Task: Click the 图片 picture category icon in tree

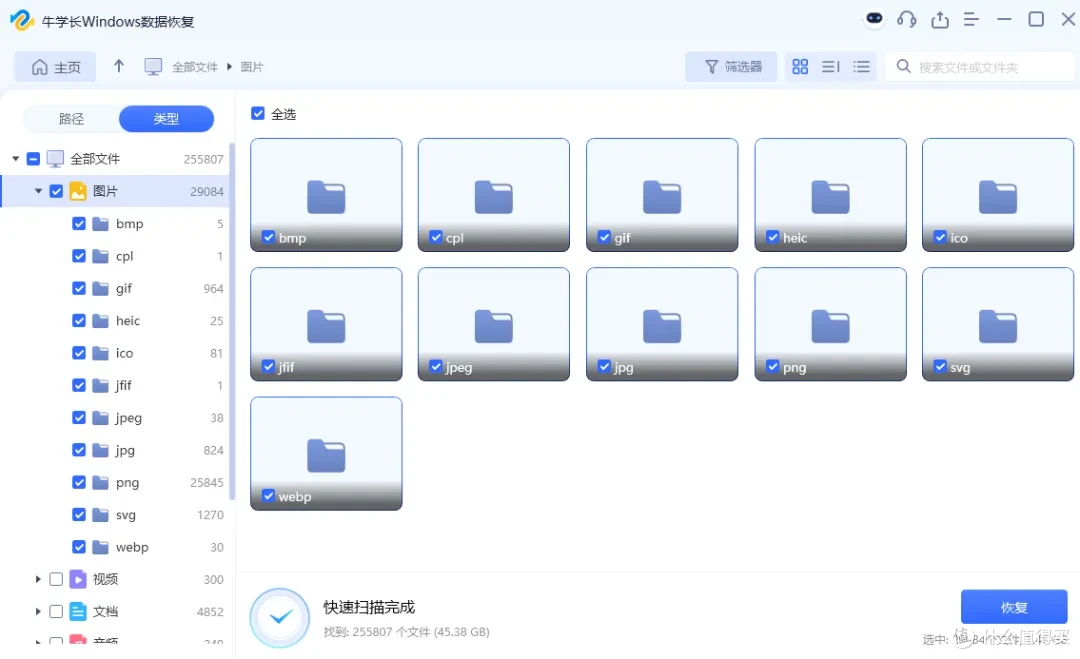Action: tap(78, 191)
